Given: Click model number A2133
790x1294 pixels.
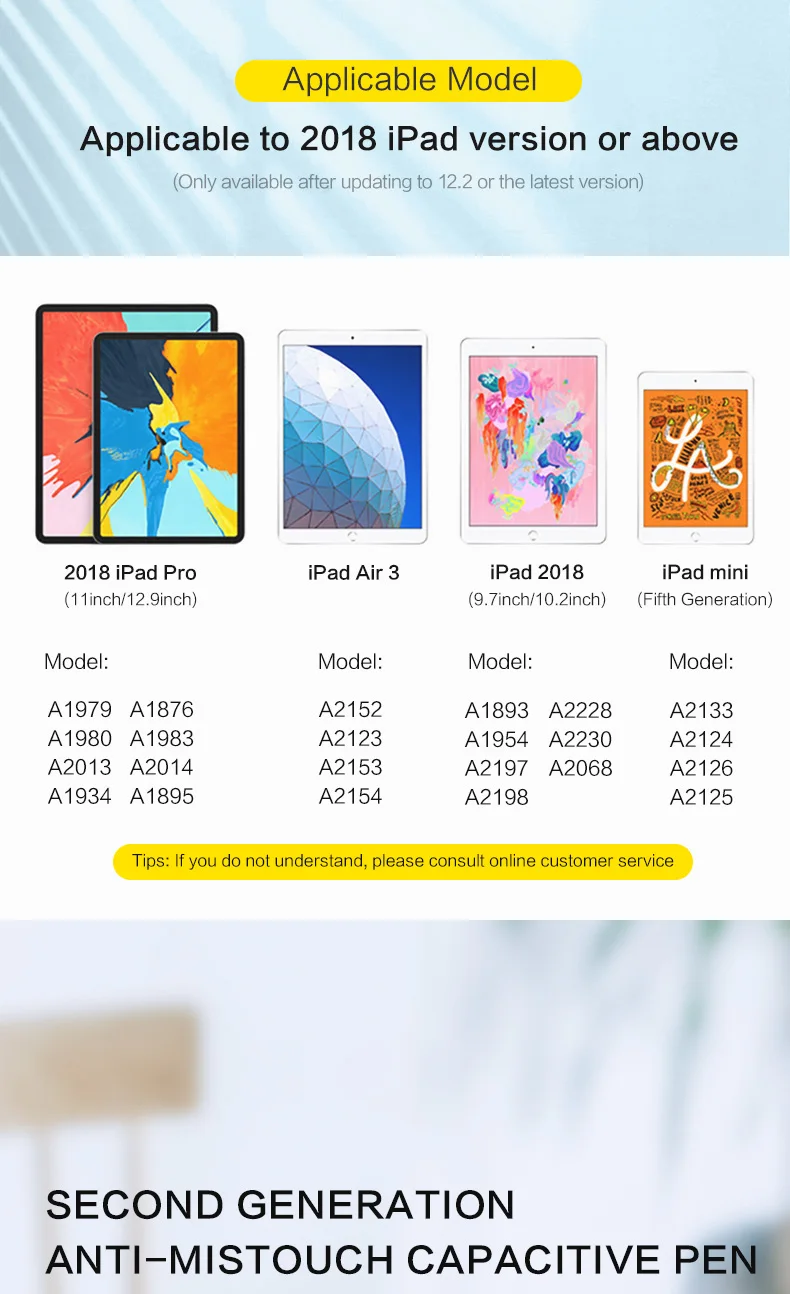Looking at the screenshot, I should [x=702, y=711].
